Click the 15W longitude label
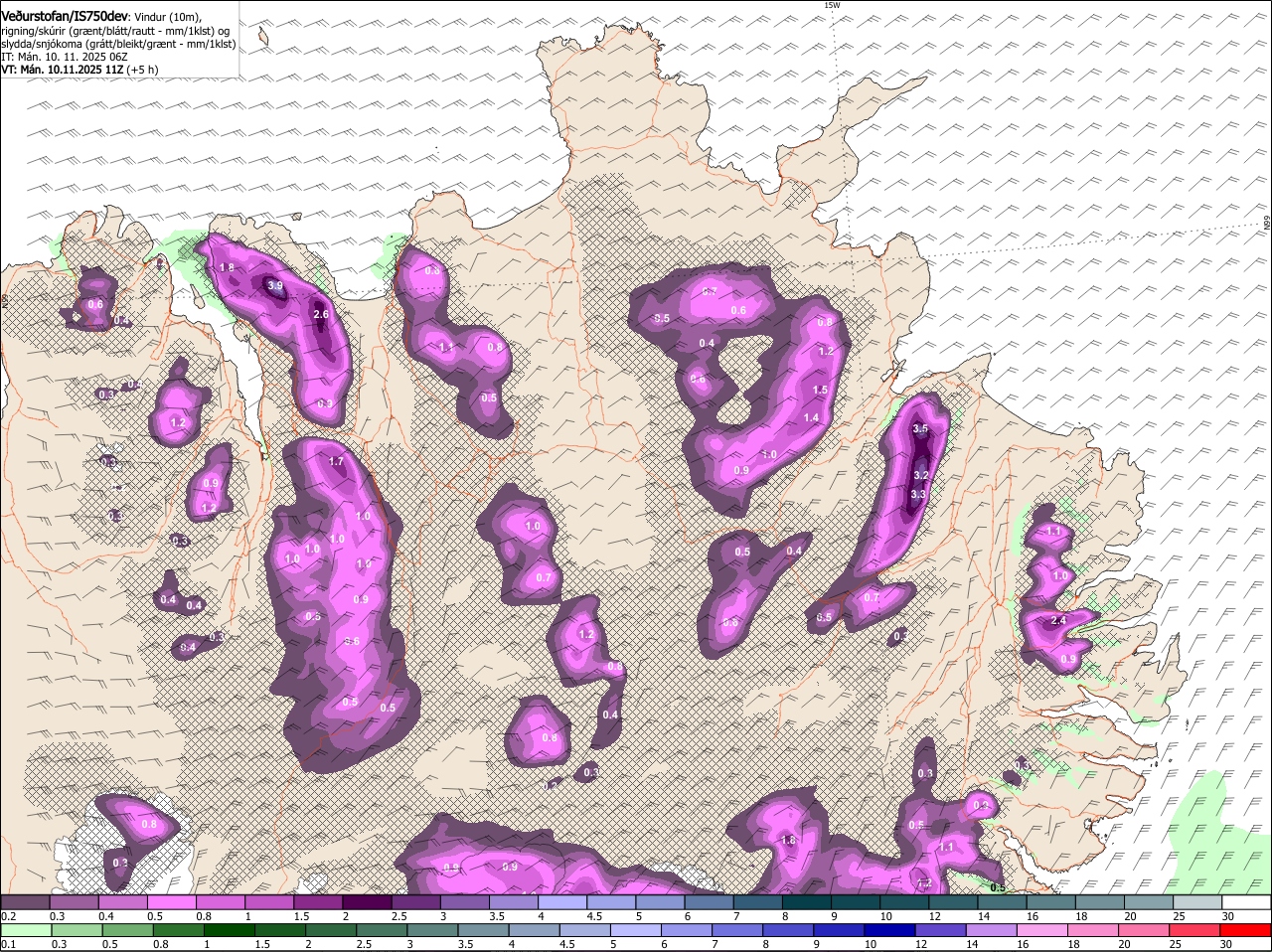Image resolution: width=1272 pixels, height=952 pixels. [x=832, y=6]
